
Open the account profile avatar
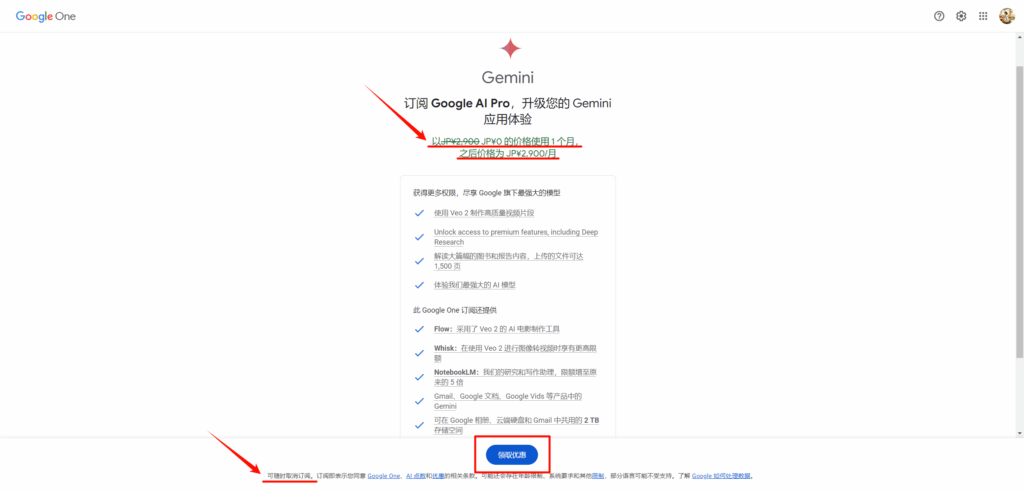click(1006, 16)
